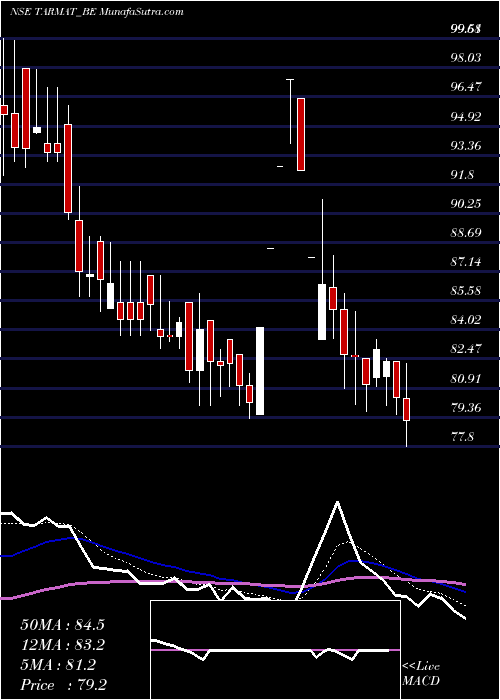
Task: Click the 80.91 price axis label
Action: [x=466, y=379]
